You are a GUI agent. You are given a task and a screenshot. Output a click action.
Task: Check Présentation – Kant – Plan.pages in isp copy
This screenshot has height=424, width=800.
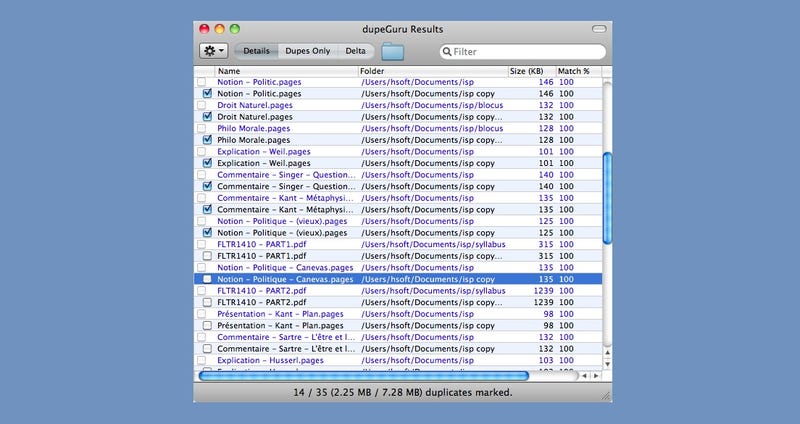pyautogui.click(x=207, y=326)
